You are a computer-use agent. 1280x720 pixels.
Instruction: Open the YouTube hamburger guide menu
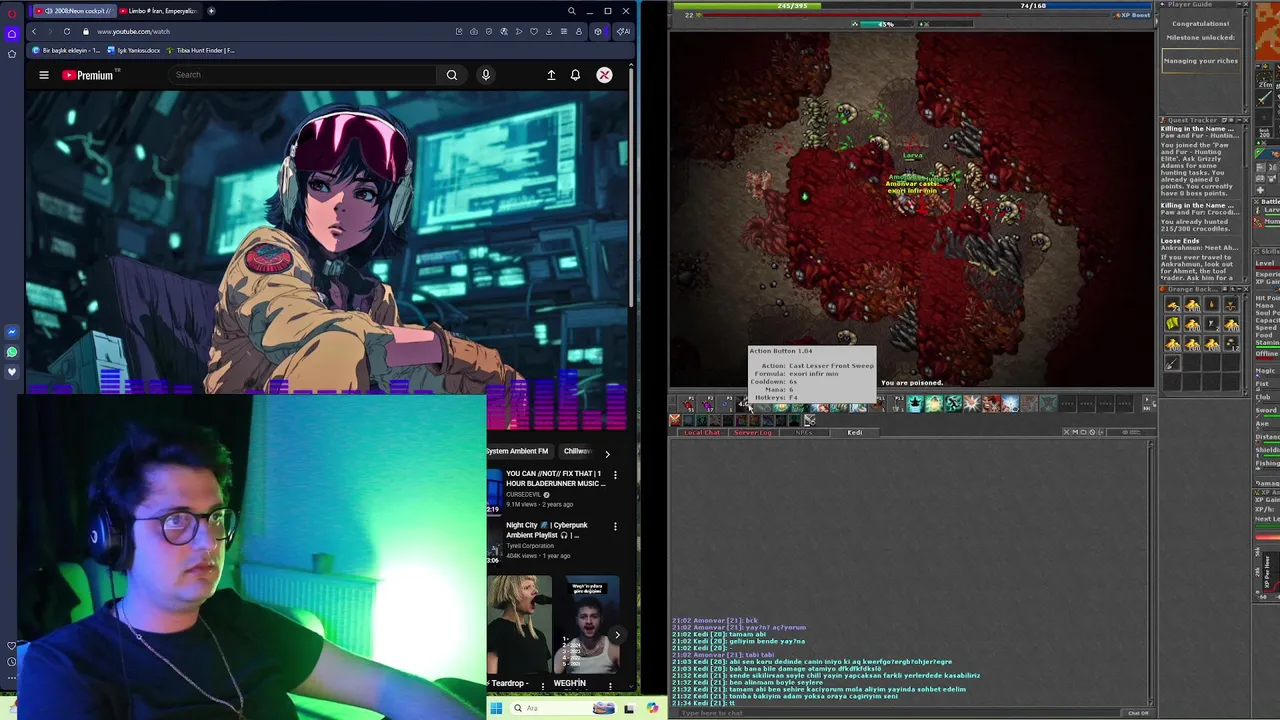(x=44, y=75)
